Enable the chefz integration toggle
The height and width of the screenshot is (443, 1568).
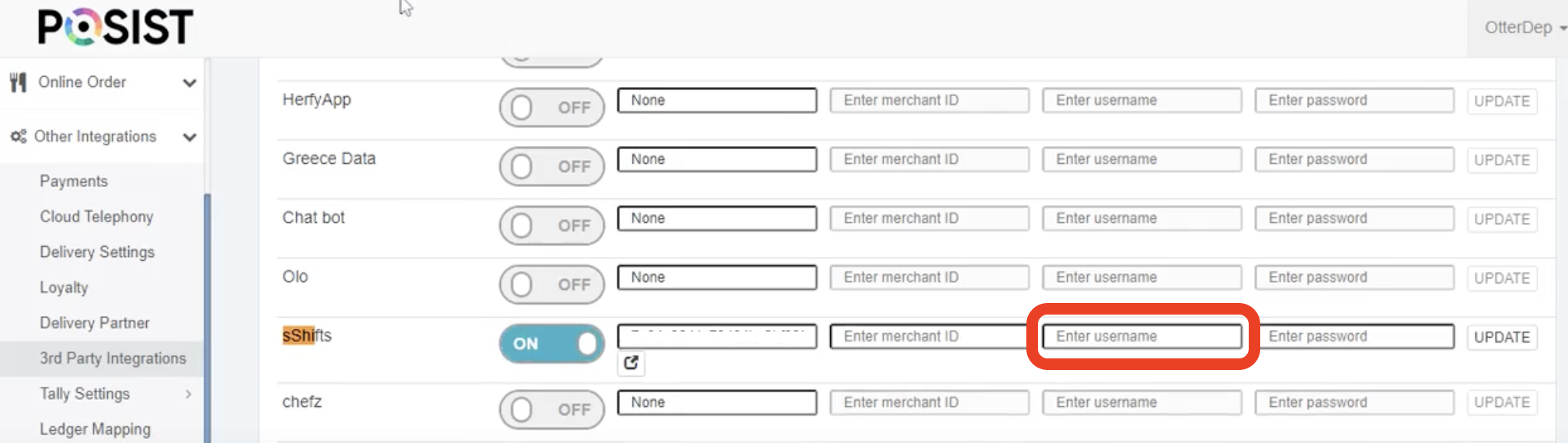click(552, 409)
